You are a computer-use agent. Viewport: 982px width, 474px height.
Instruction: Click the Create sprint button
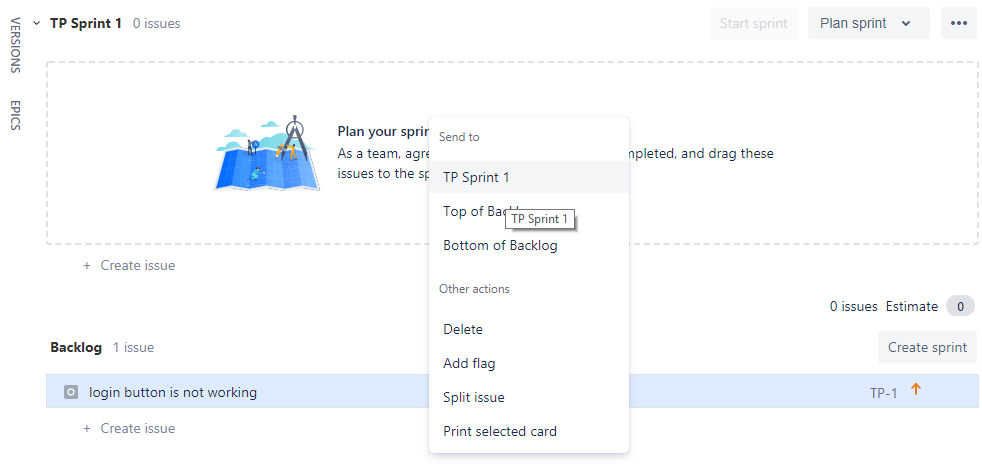point(927,347)
